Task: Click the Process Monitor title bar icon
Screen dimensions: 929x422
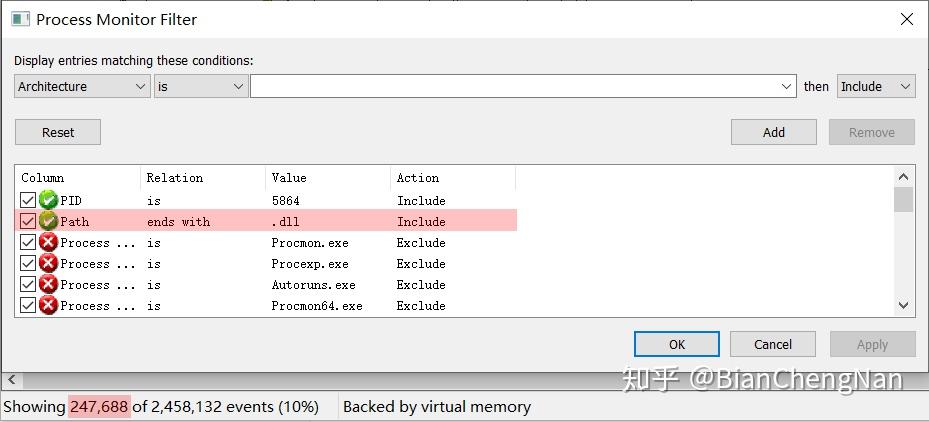Action: pos(20,19)
